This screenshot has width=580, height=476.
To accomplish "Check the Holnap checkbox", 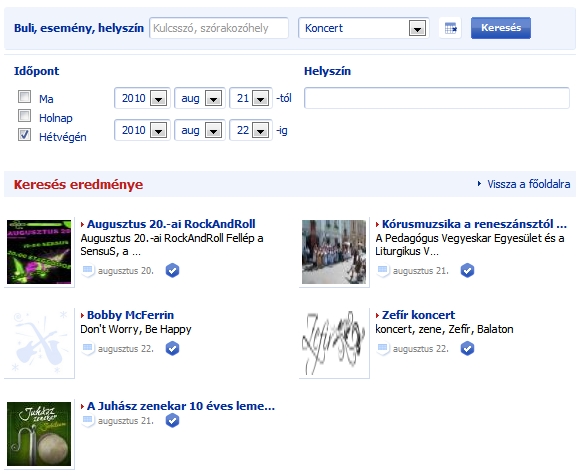I will coord(24,115).
